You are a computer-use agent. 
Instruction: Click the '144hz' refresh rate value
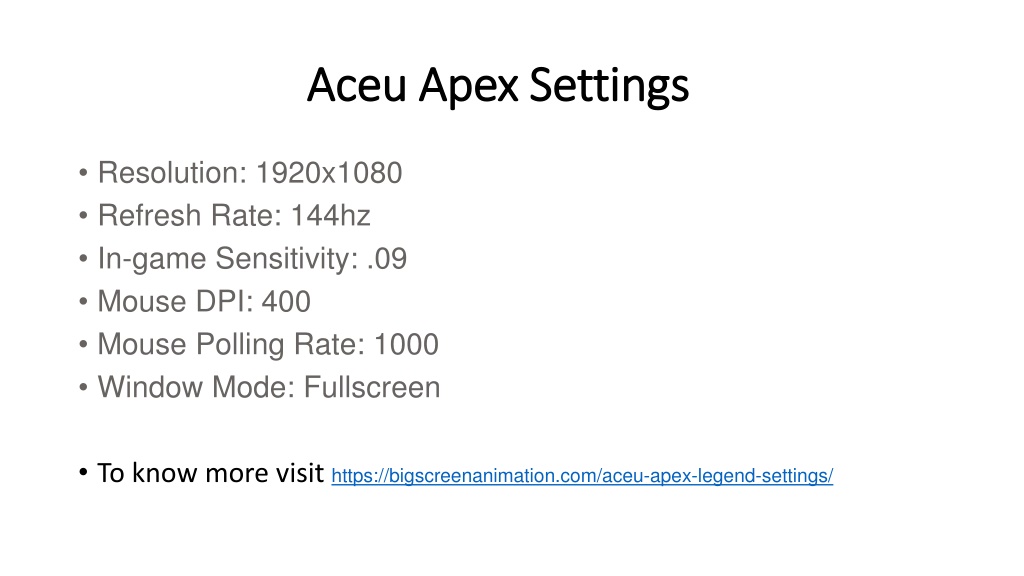coord(330,216)
